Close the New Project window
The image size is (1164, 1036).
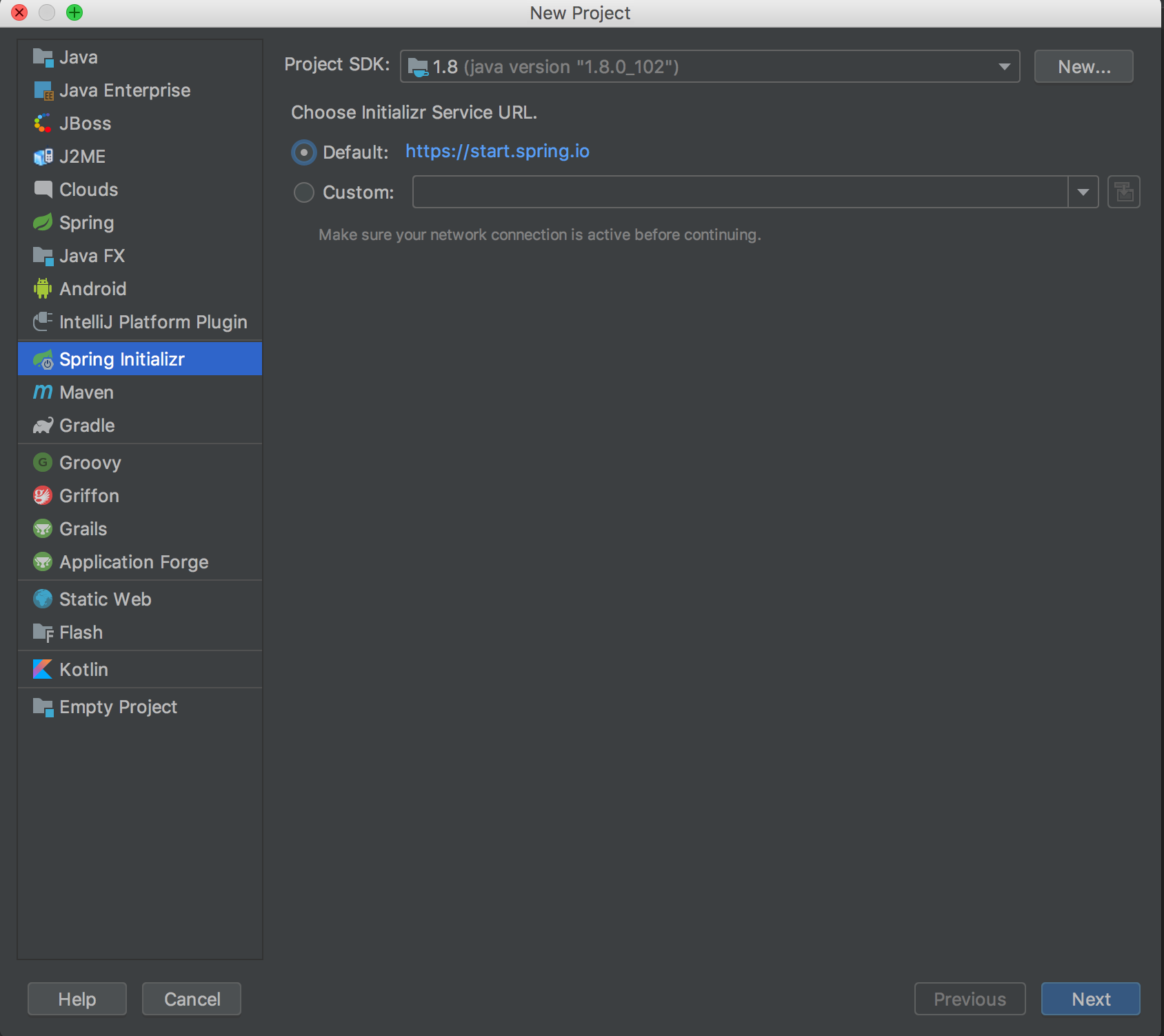19,12
